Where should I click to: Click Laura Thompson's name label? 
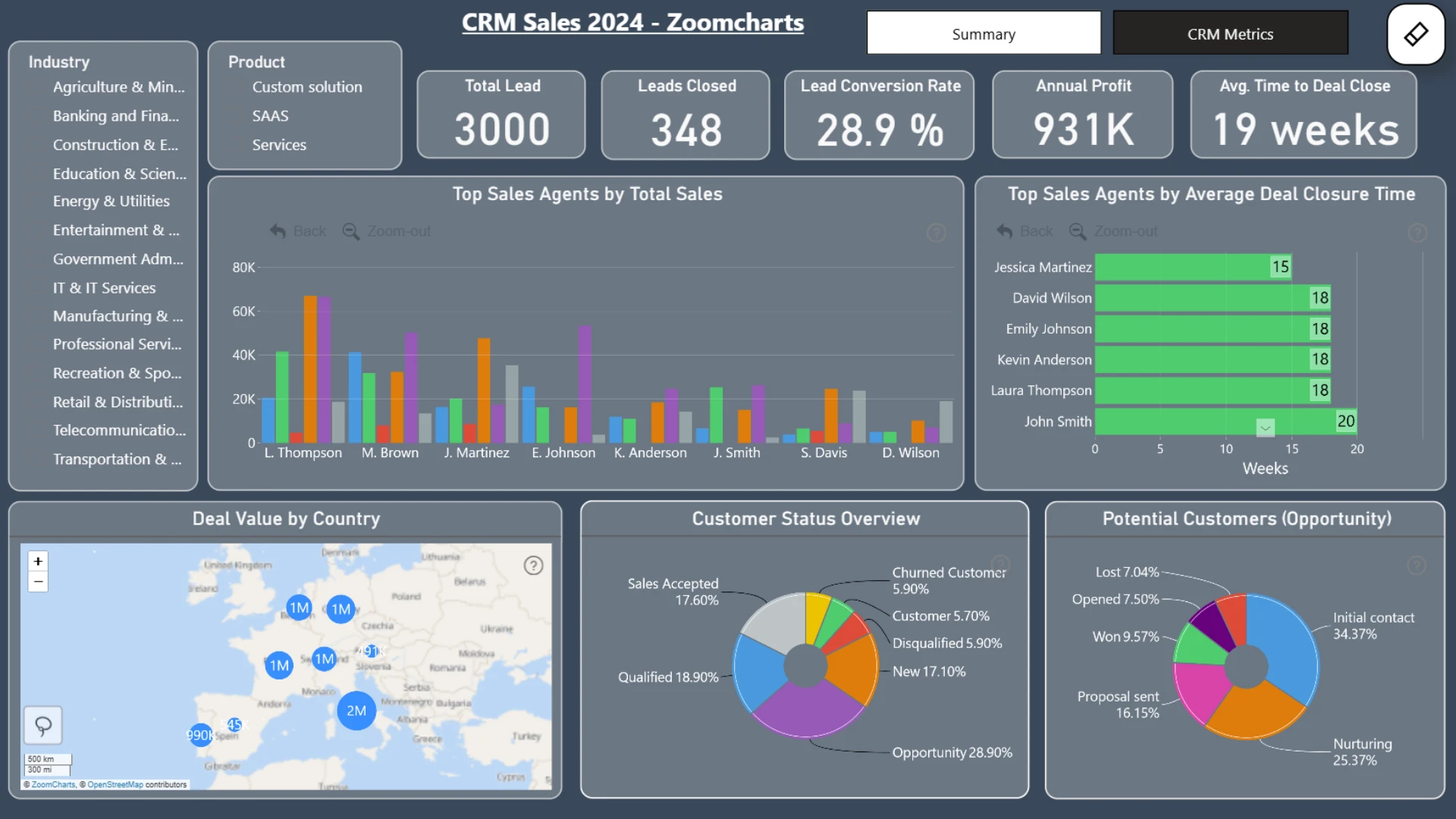(x=1041, y=391)
